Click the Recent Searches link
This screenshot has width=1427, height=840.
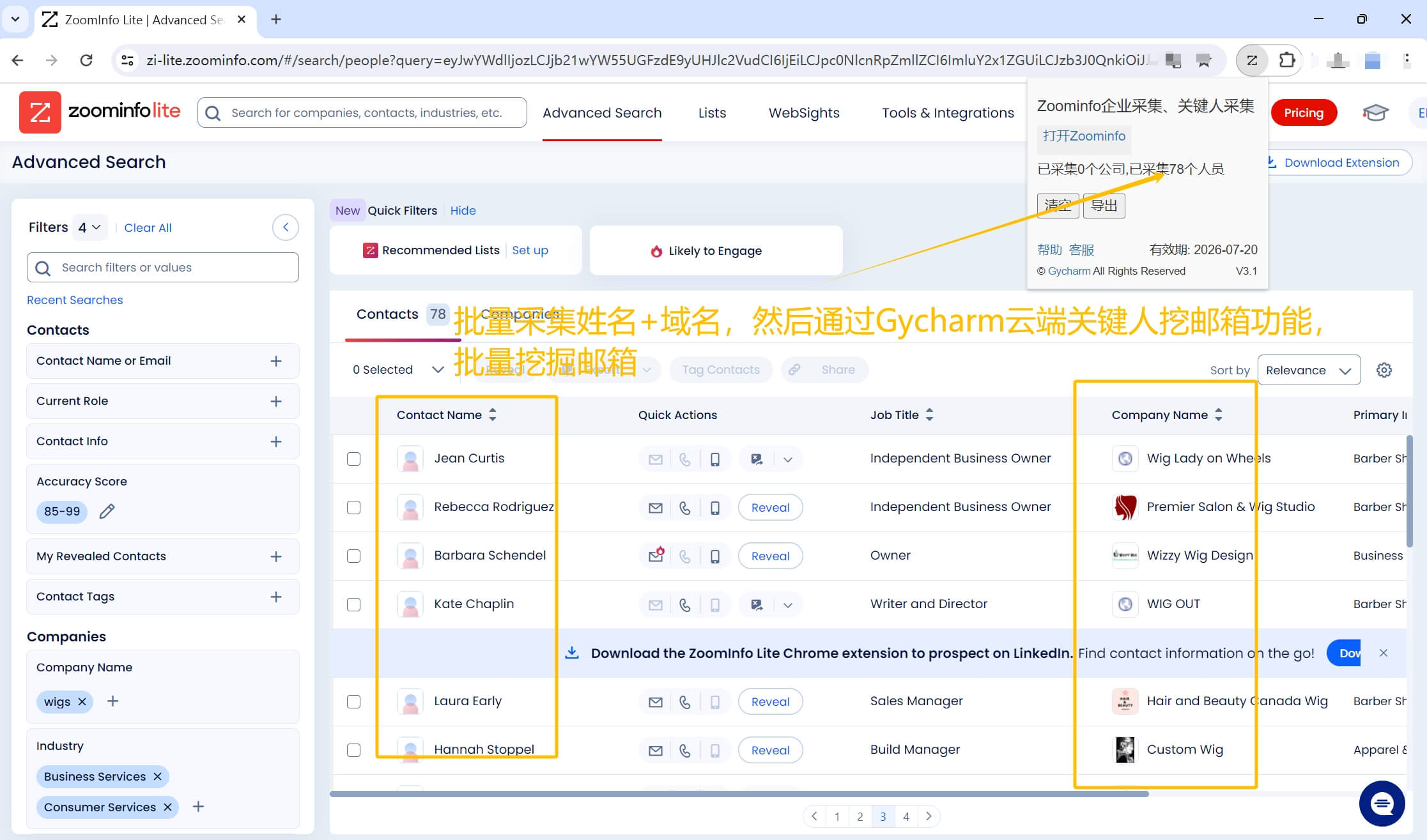(x=75, y=300)
